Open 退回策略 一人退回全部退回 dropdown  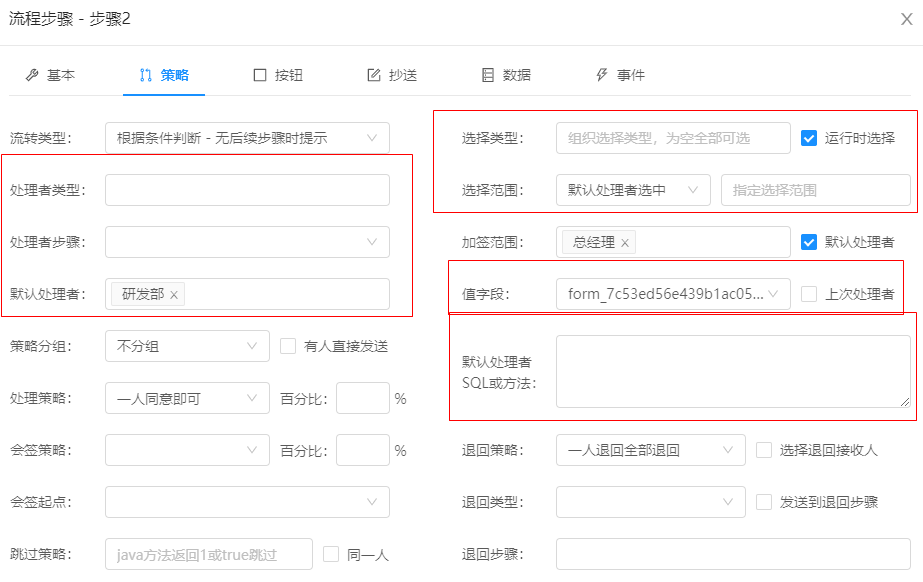coord(651,450)
